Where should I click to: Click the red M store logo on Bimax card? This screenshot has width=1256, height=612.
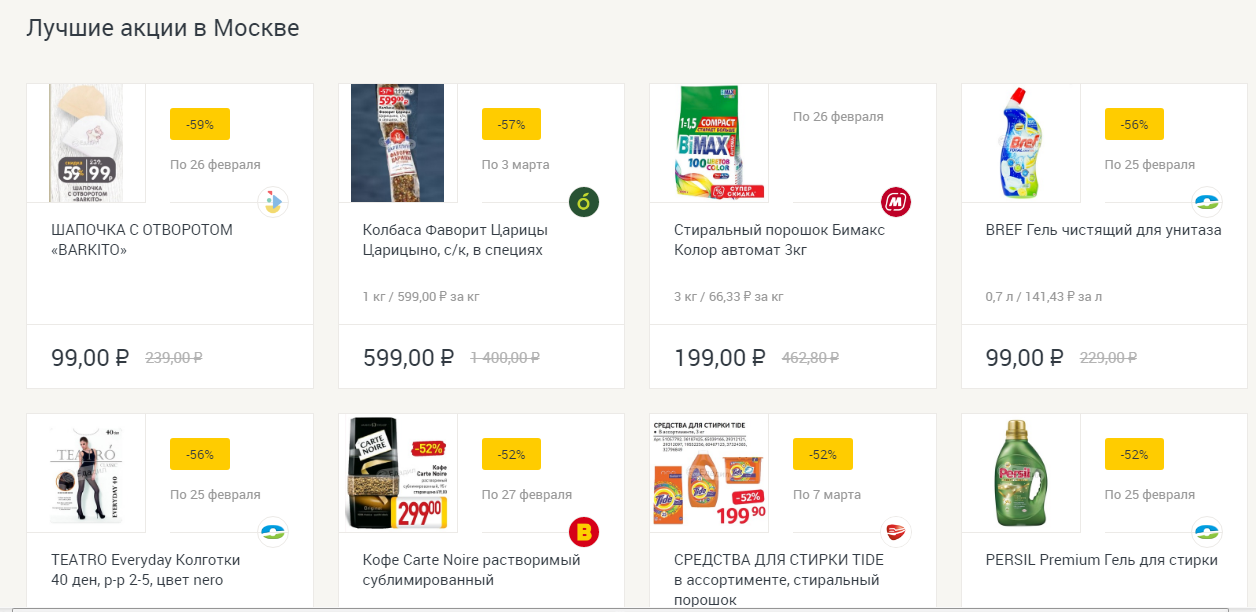pyautogui.click(x=895, y=202)
